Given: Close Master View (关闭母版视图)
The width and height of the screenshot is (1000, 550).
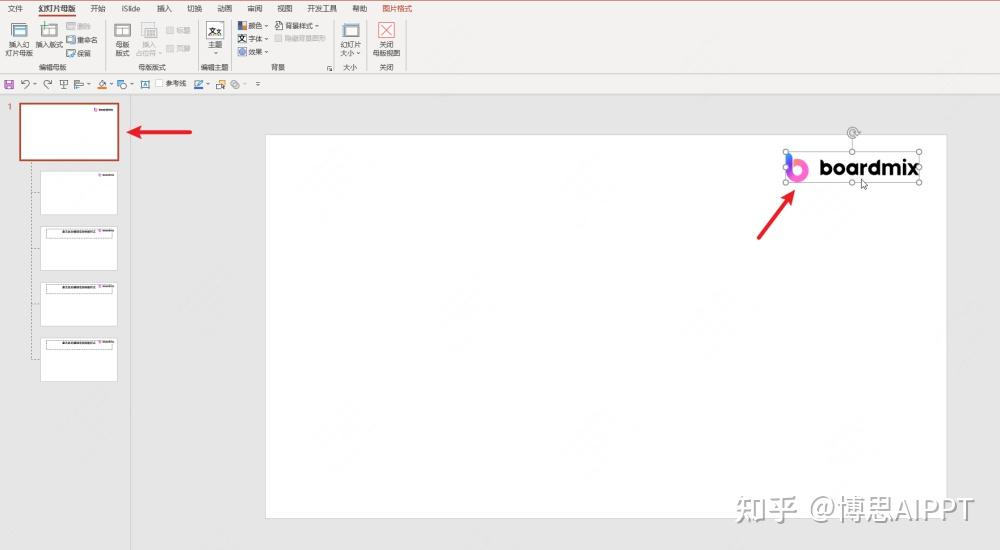Looking at the screenshot, I should [386, 40].
